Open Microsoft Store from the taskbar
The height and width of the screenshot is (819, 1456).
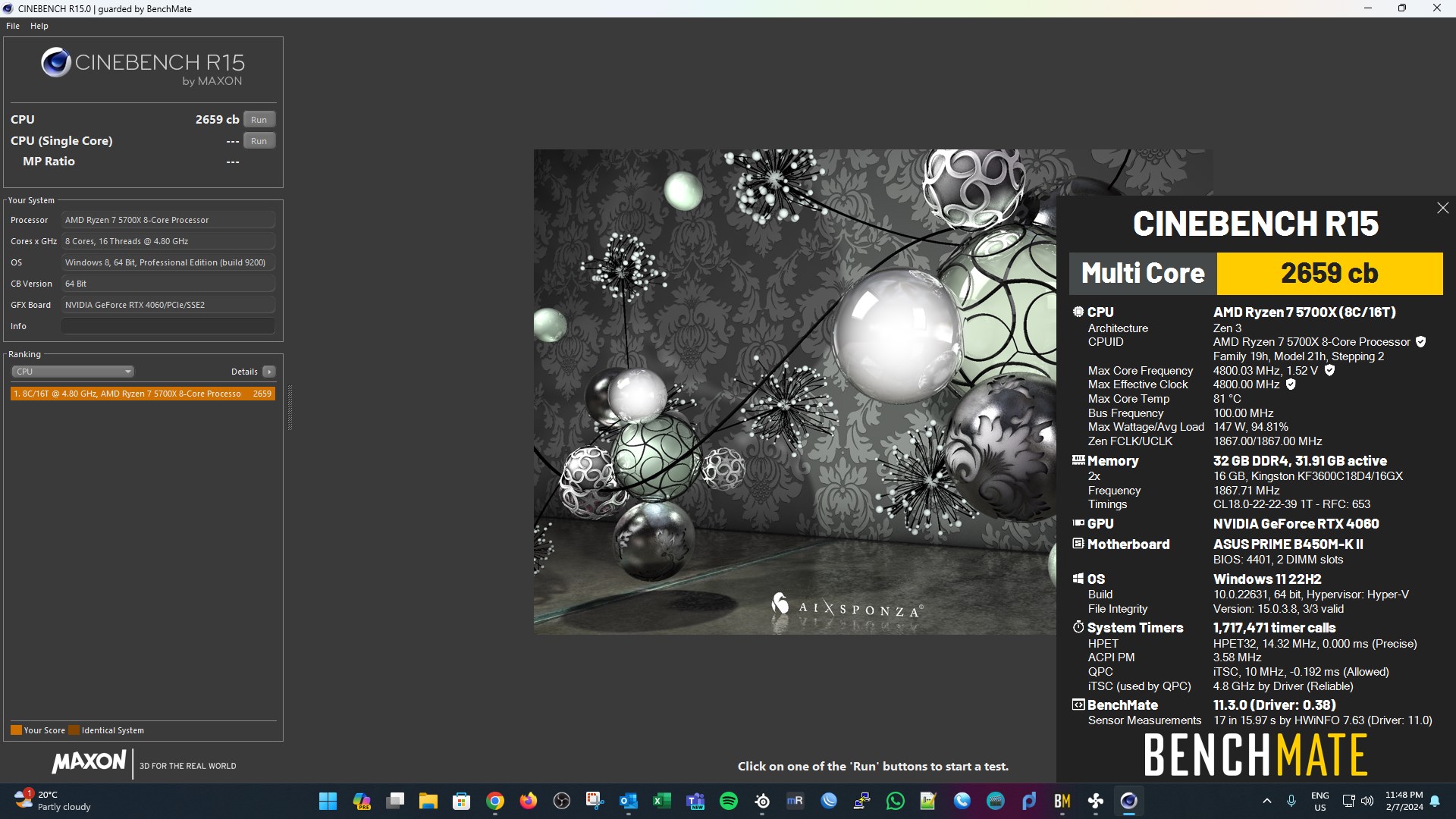point(461,801)
